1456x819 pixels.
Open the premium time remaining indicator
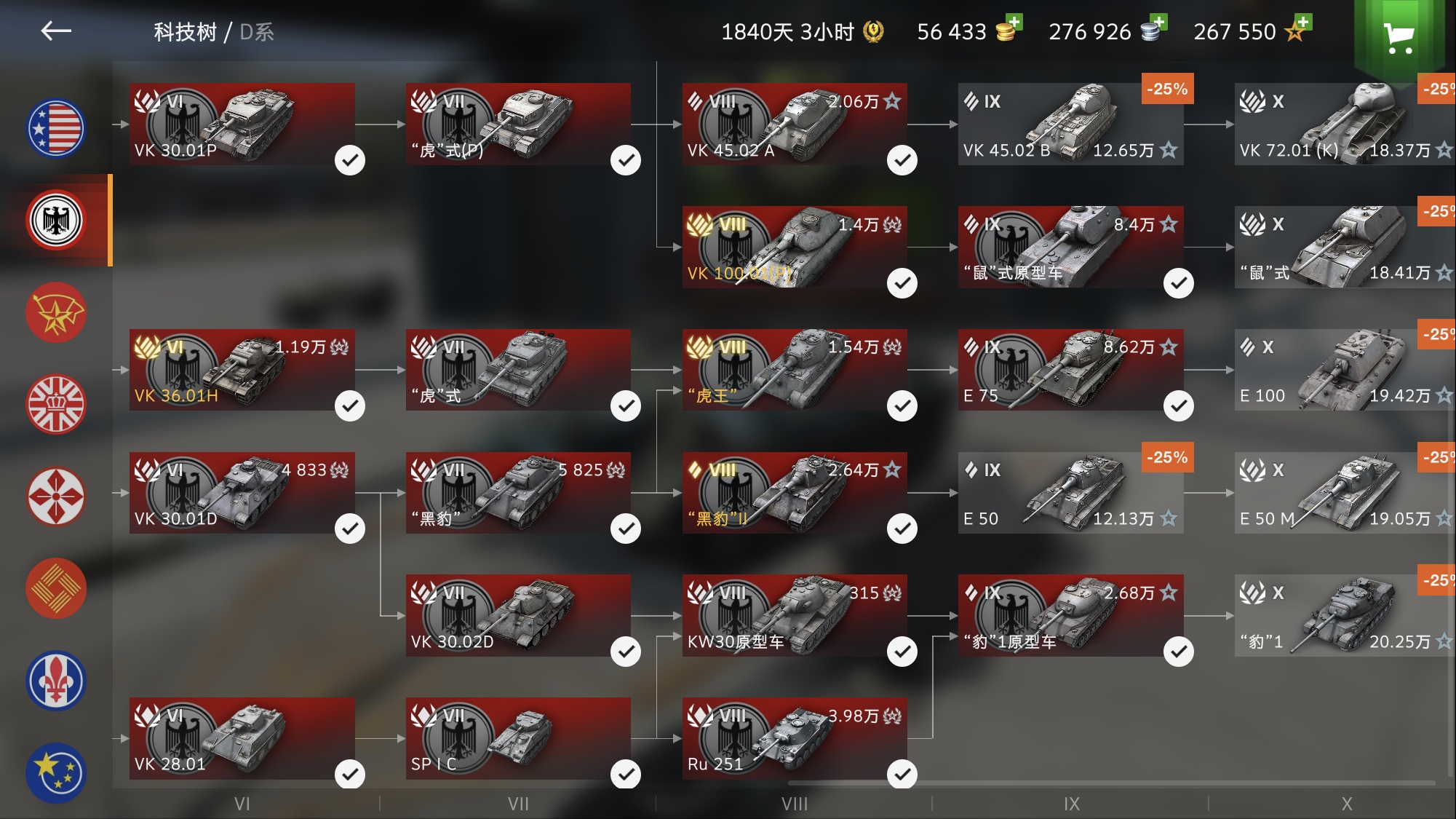[802, 31]
